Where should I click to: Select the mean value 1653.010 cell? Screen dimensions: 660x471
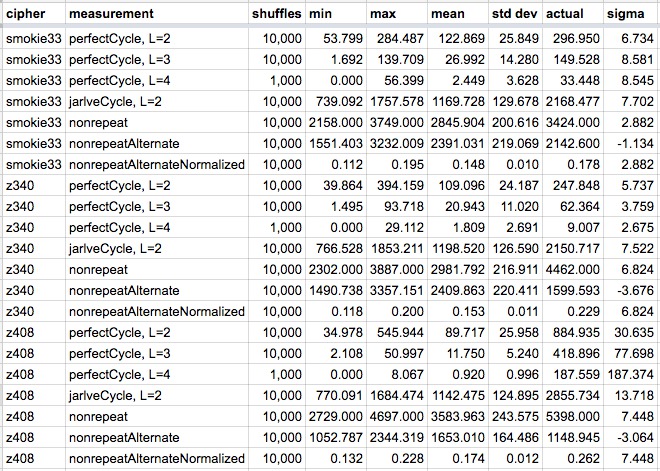click(x=458, y=437)
